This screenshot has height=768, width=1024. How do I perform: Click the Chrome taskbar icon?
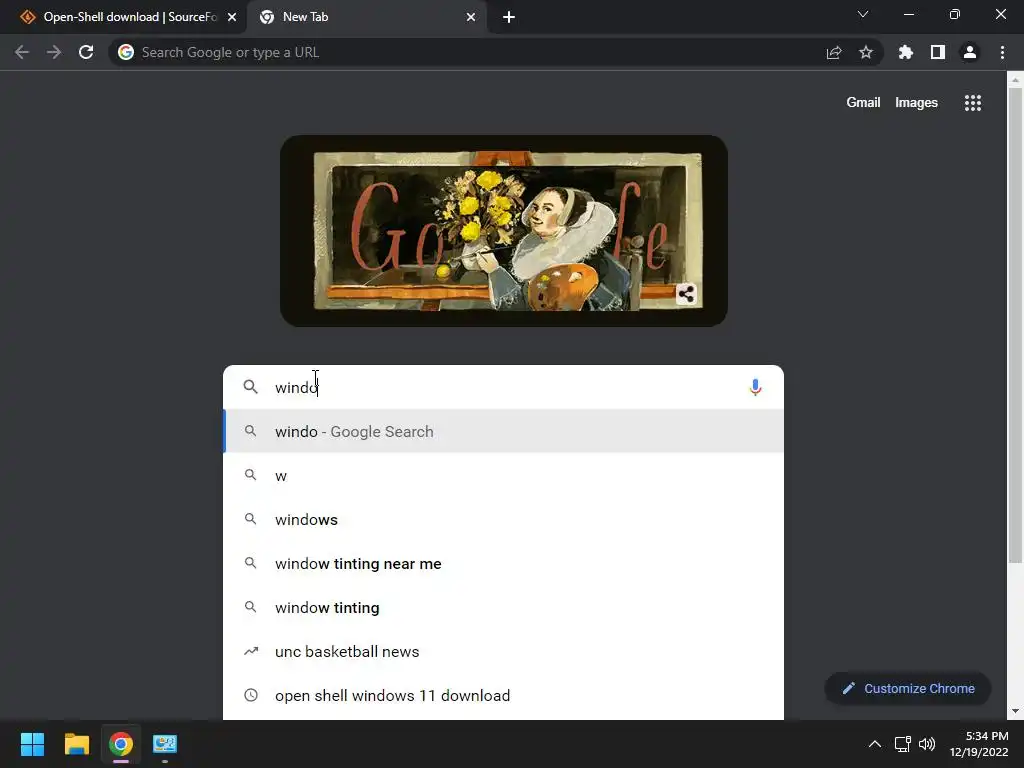(121, 744)
